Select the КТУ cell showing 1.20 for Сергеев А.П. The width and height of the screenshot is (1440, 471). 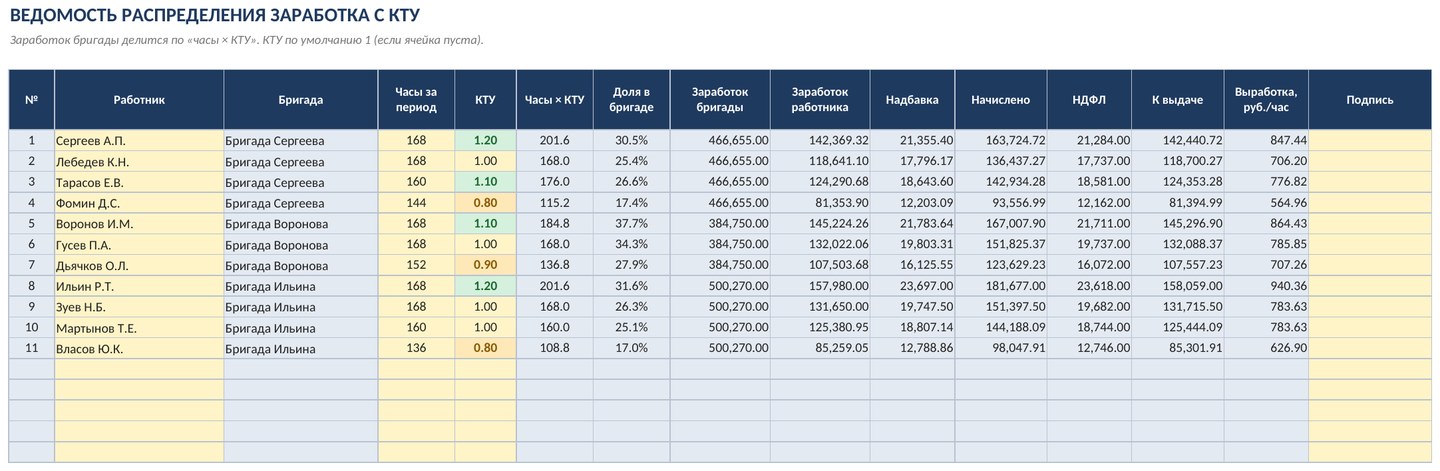pyautogui.click(x=485, y=140)
